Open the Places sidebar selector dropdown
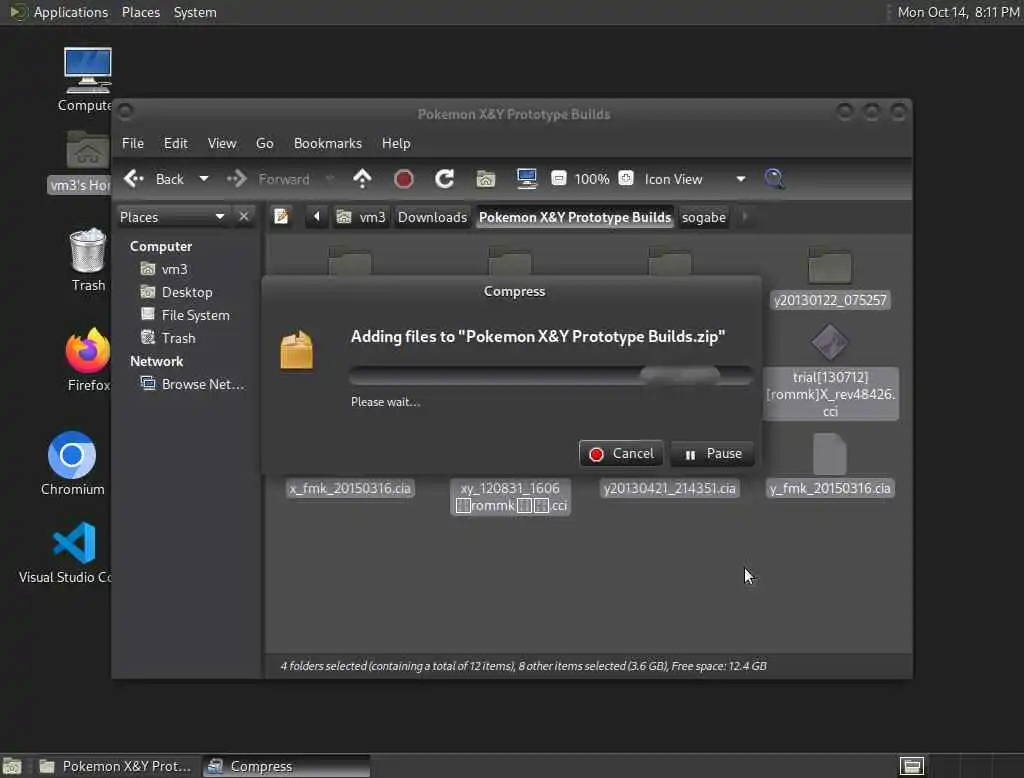 [172, 217]
